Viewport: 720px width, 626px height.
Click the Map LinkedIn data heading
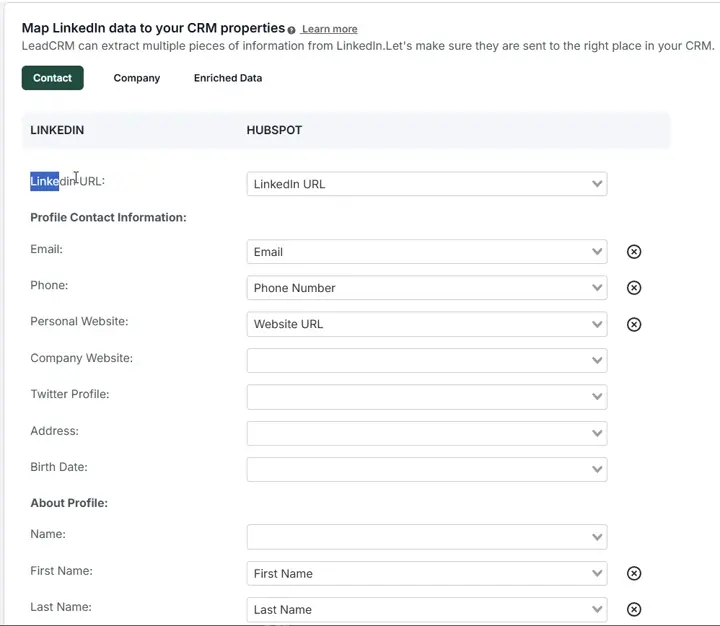pyautogui.click(x=153, y=28)
